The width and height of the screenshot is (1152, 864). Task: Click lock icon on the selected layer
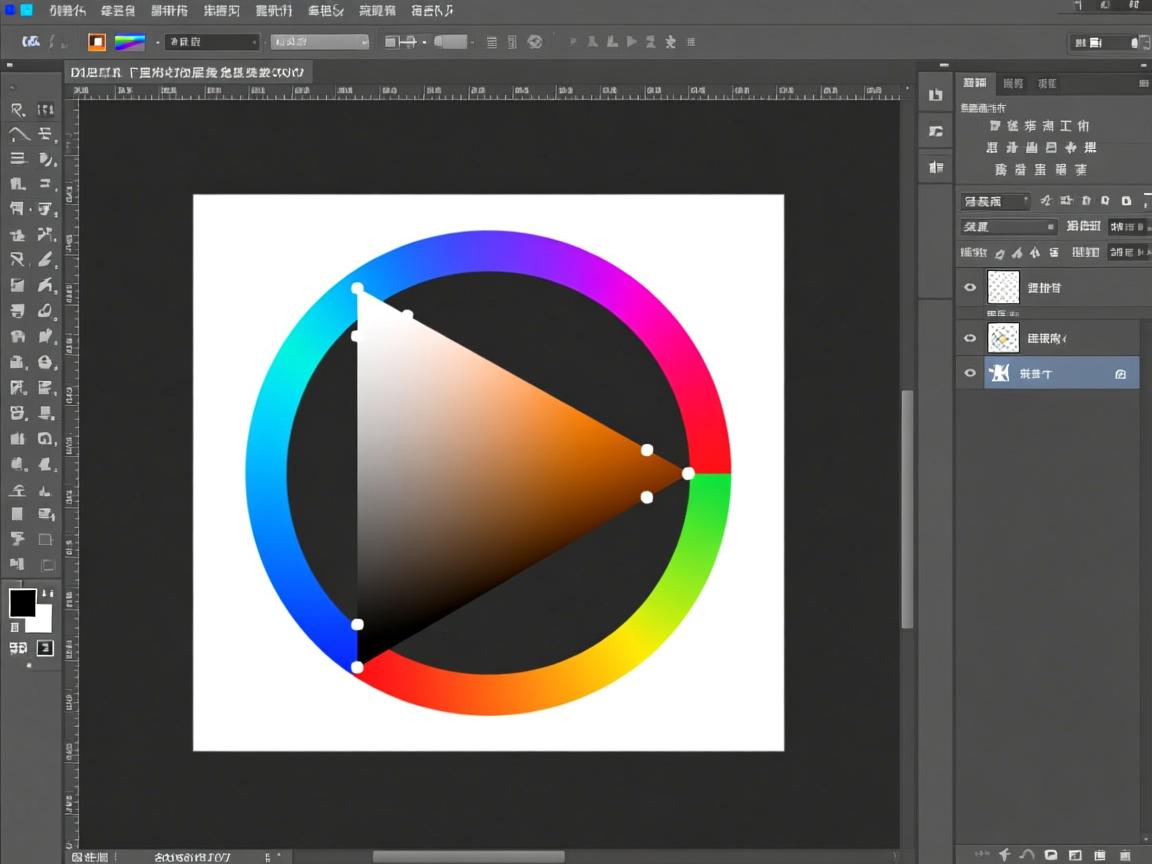(x=1120, y=374)
